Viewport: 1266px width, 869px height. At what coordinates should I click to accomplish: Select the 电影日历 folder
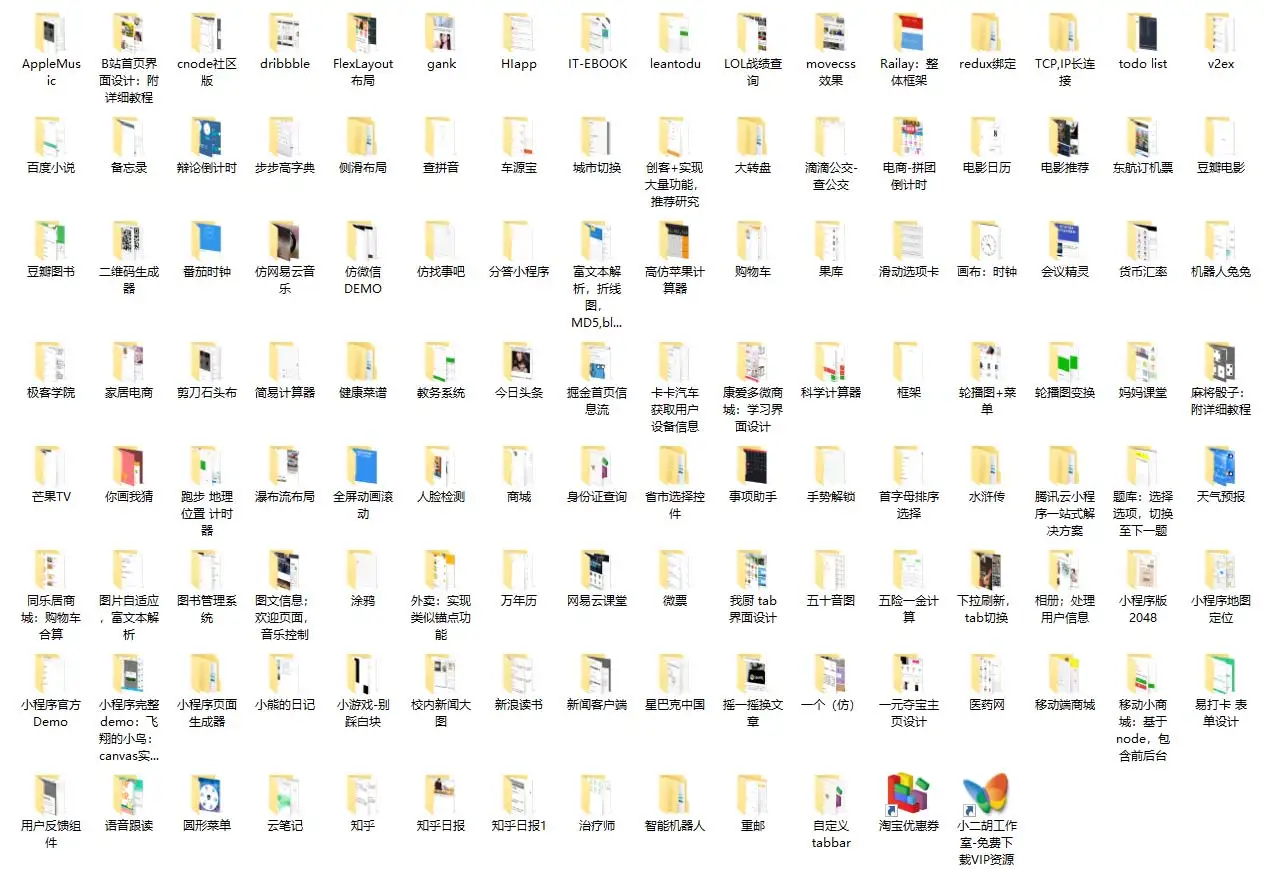click(x=987, y=136)
